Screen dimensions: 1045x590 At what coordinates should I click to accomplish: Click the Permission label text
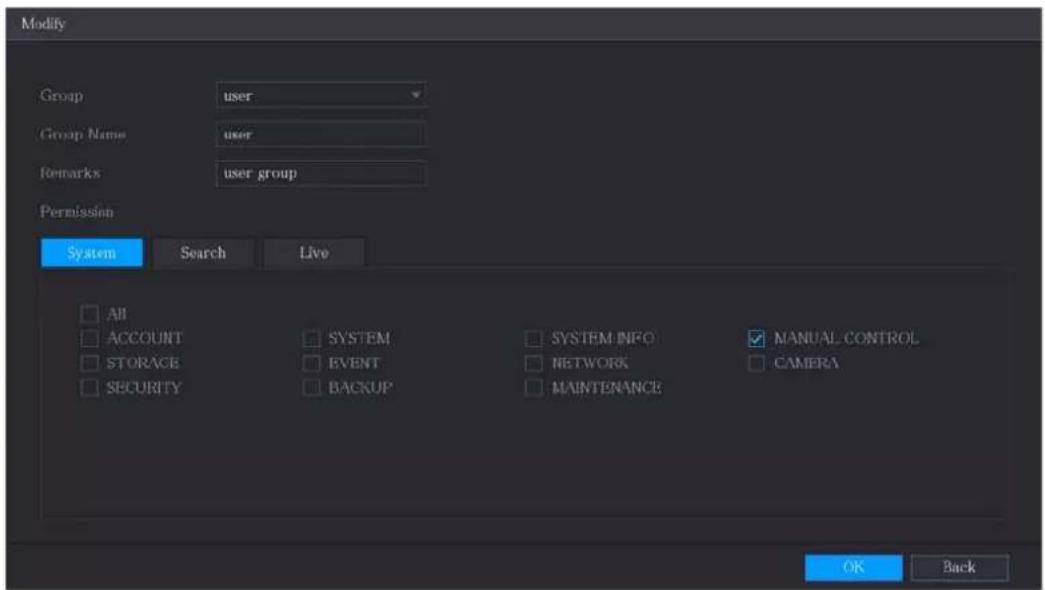tap(77, 212)
